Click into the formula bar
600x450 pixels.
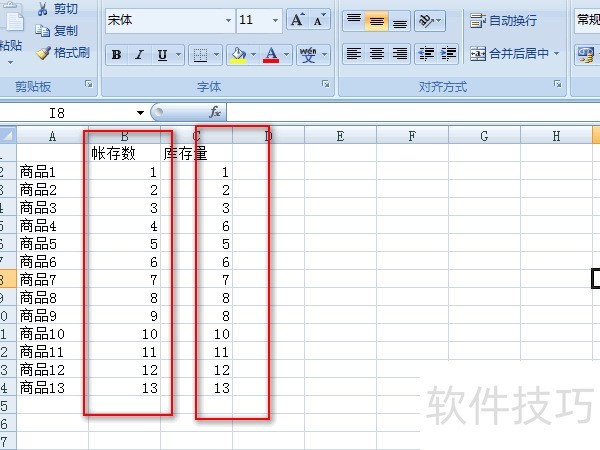coord(413,113)
